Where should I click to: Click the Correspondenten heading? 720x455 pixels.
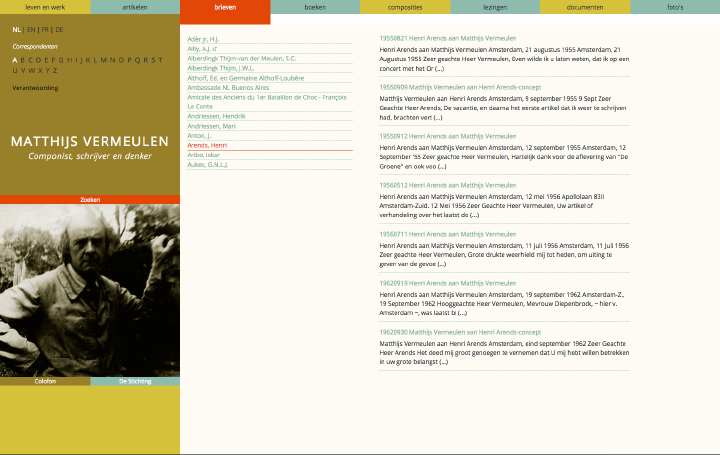(35, 47)
